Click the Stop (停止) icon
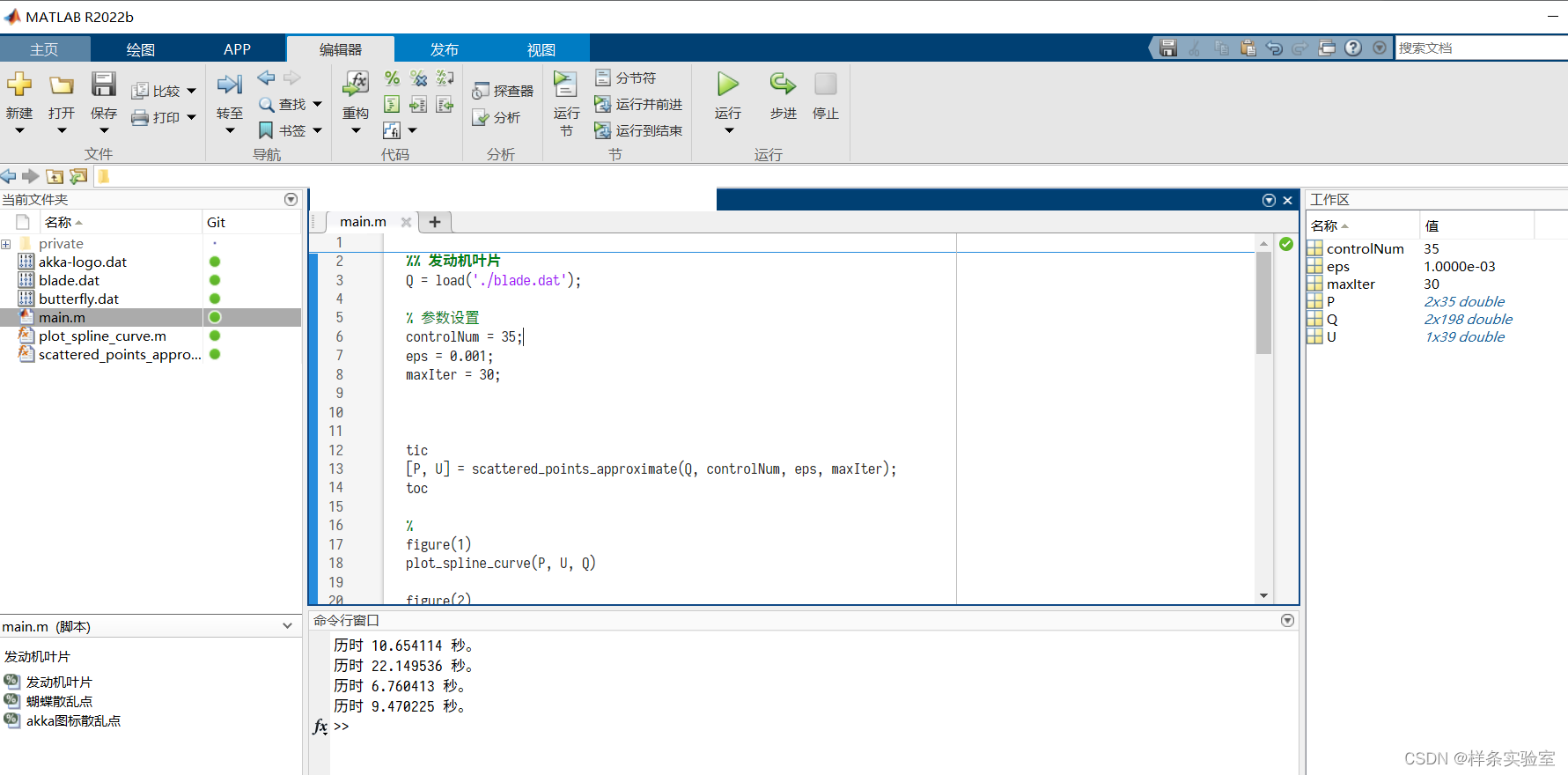Image resolution: width=1568 pixels, height=775 pixels. coord(826,85)
